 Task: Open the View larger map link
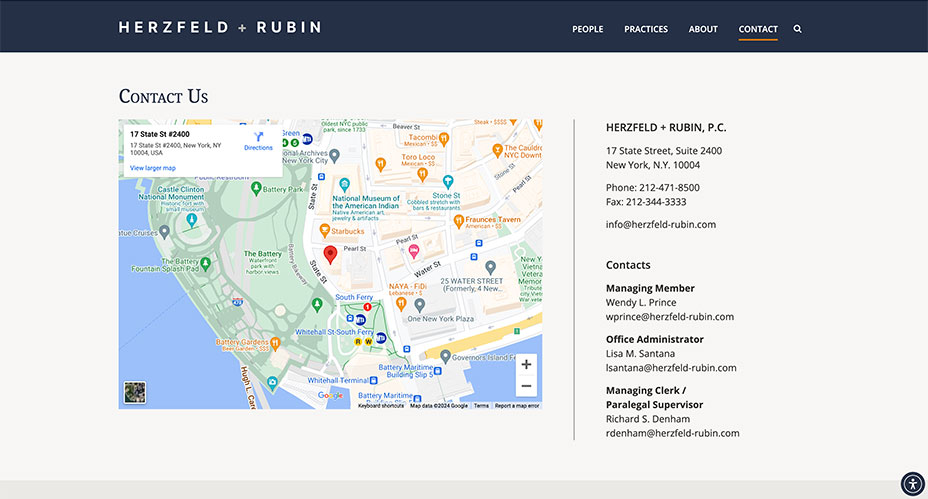[153, 168]
